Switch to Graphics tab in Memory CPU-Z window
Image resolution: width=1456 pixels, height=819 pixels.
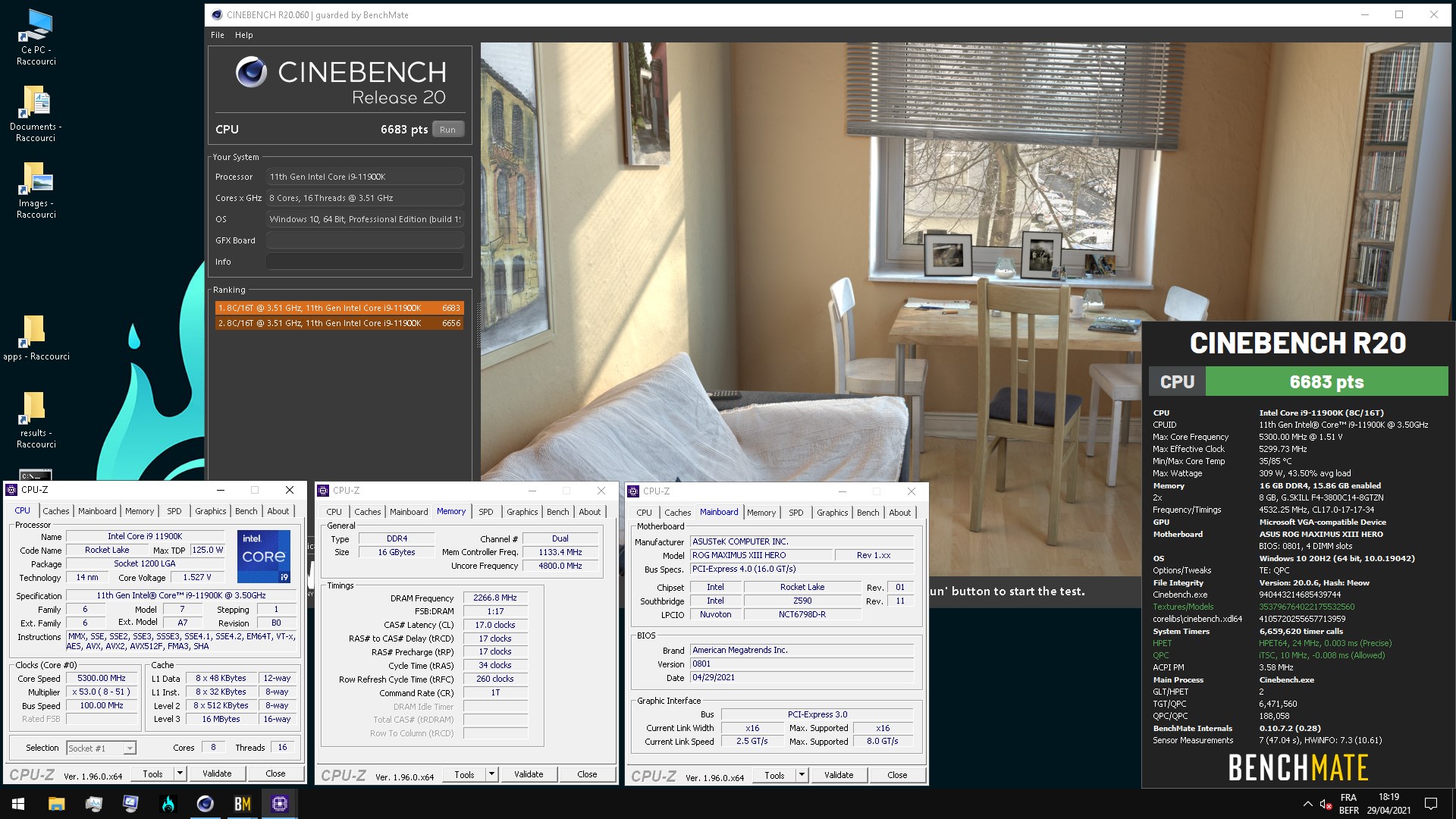coord(522,512)
